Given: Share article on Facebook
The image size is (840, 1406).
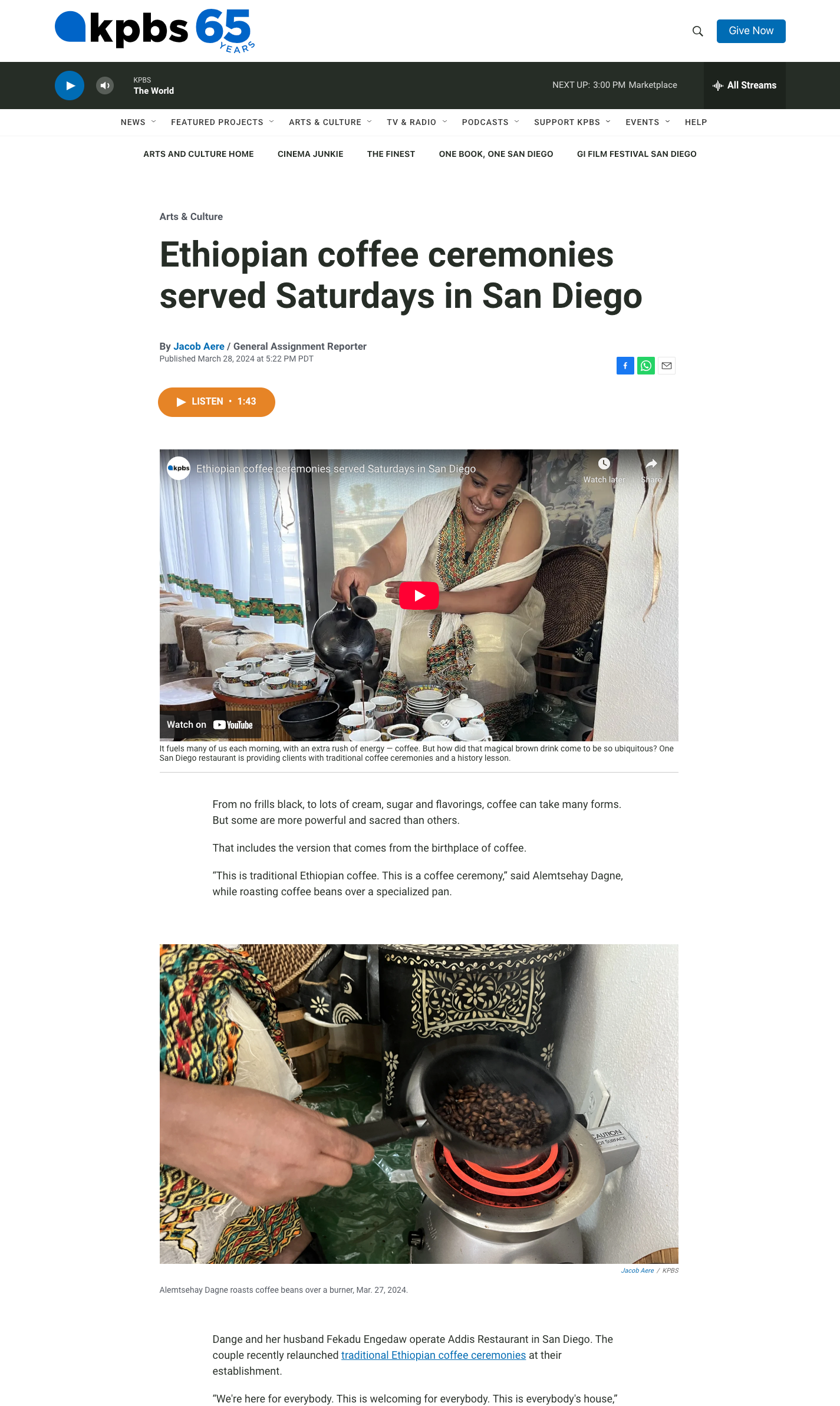Looking at the screenshot, I should click(625, 366).
